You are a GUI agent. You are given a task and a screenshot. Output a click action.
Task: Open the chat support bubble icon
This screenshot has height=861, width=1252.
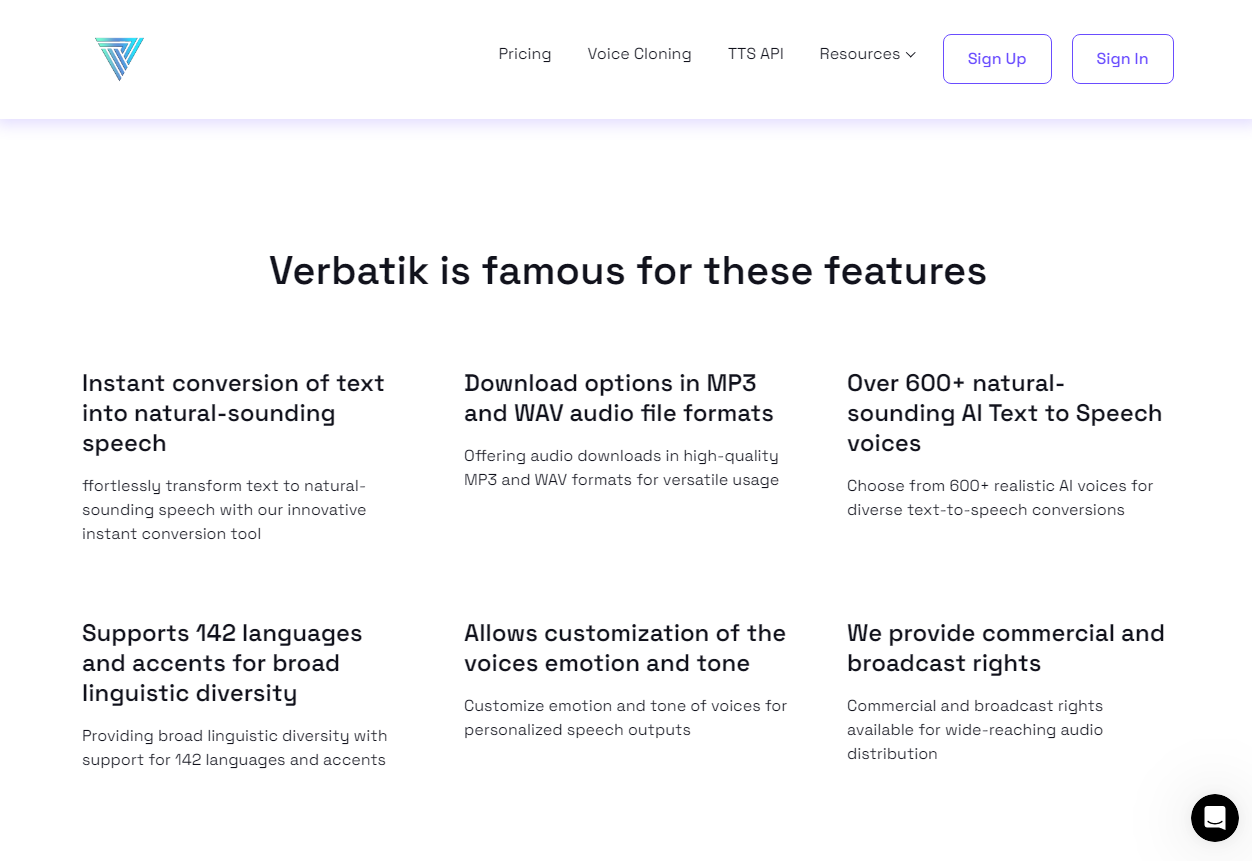1215,818
